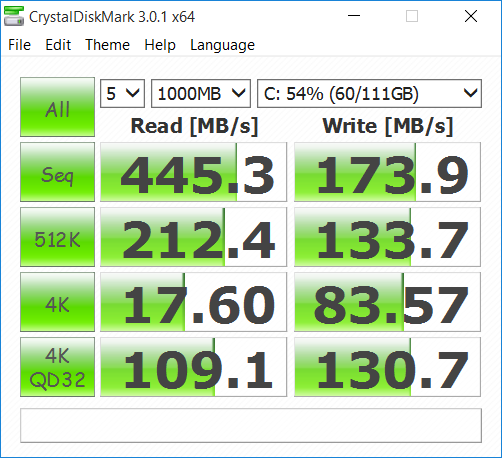This screenshot has width=502, height=458.
Task: Select the Seq read value 445.3
Action: (x=193, y=172)
